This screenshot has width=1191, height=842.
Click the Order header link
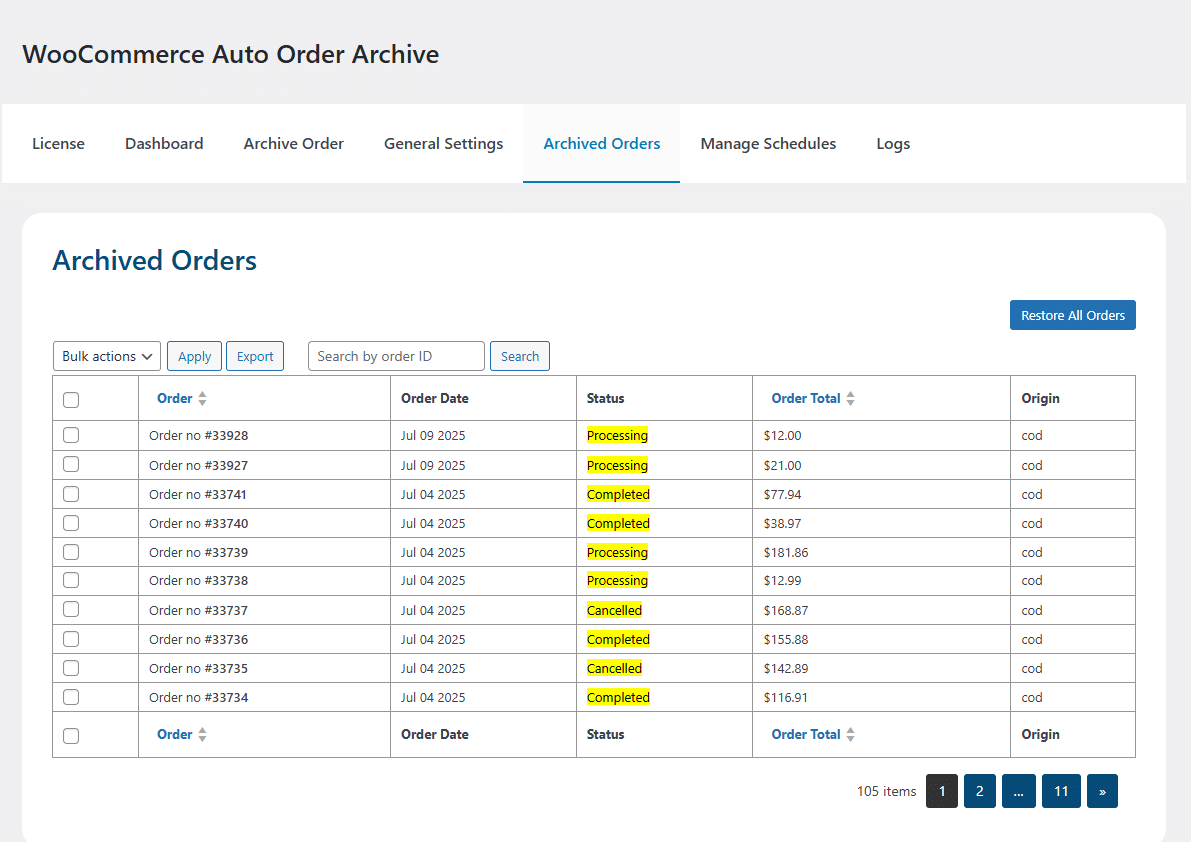pos(175,399)
